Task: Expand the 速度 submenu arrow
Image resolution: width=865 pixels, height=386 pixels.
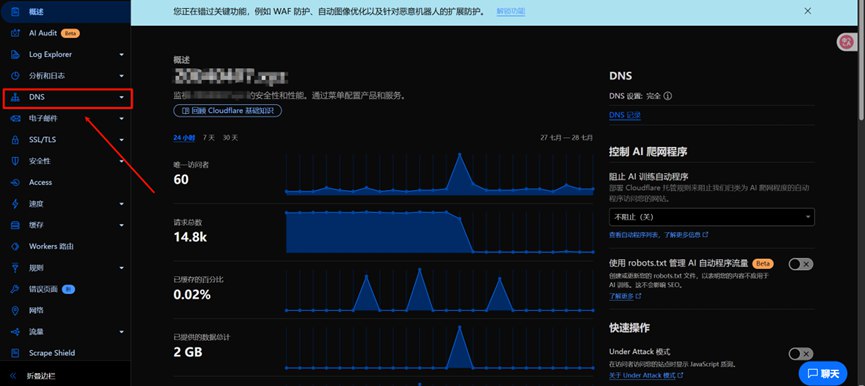Action: click(121, 203)
